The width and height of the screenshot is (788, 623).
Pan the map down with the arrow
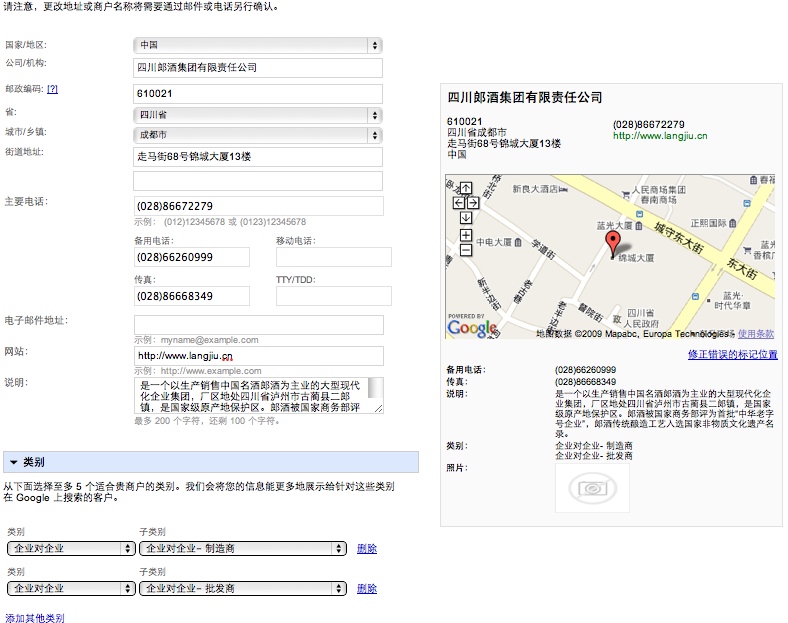pyautogui.click(x=466, y=217)
